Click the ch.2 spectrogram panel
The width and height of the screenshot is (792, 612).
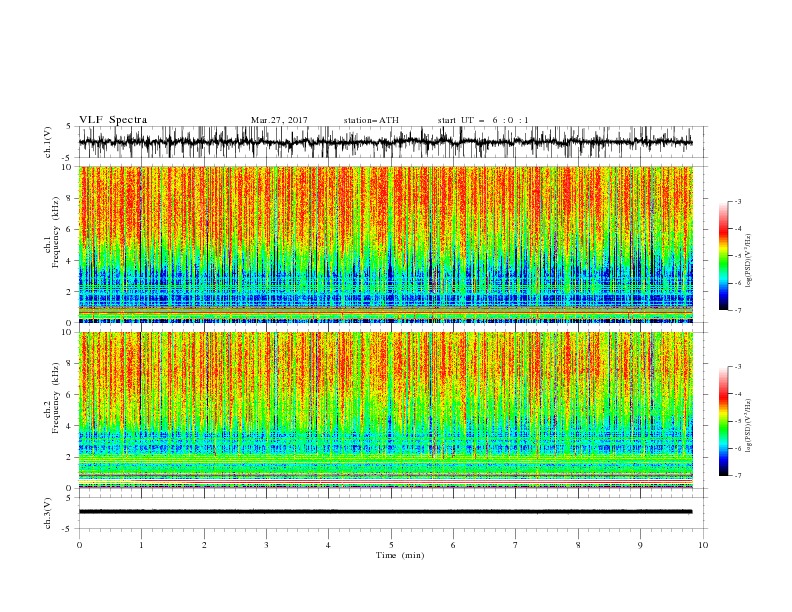click(386, 410)
